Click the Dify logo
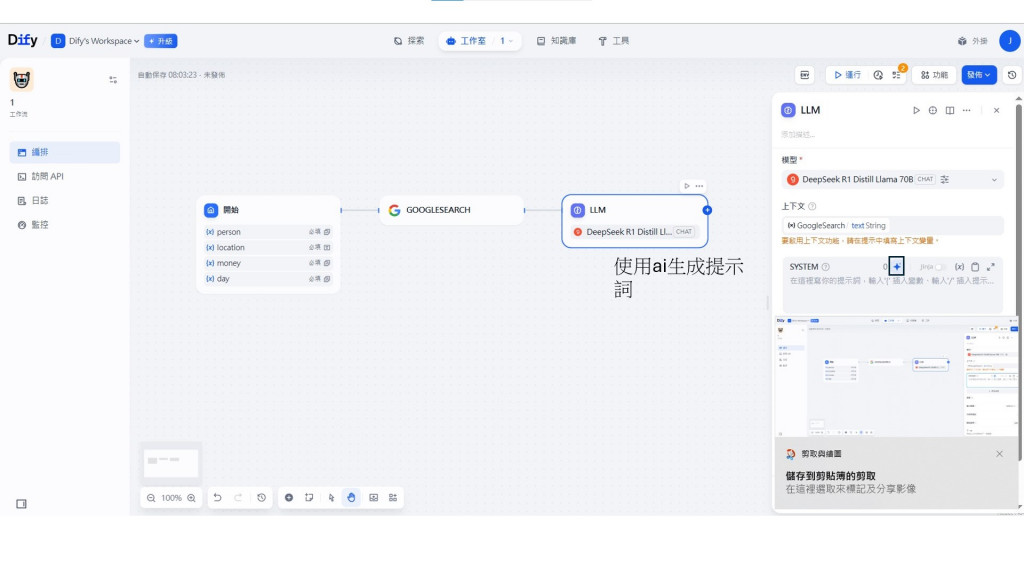The height and width of the screenshot is (576, 1024). click(x=23, y=40)
